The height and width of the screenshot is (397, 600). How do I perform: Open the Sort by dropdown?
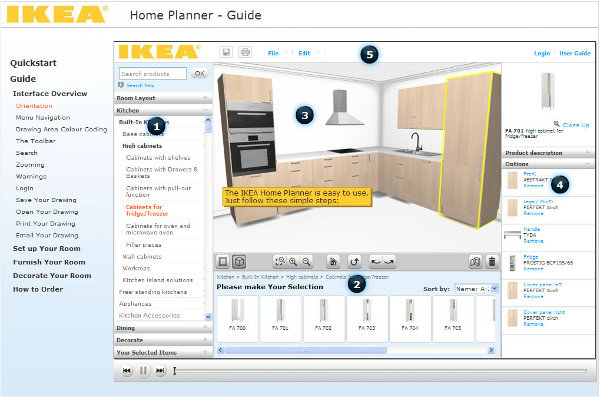tap(477, 289)
